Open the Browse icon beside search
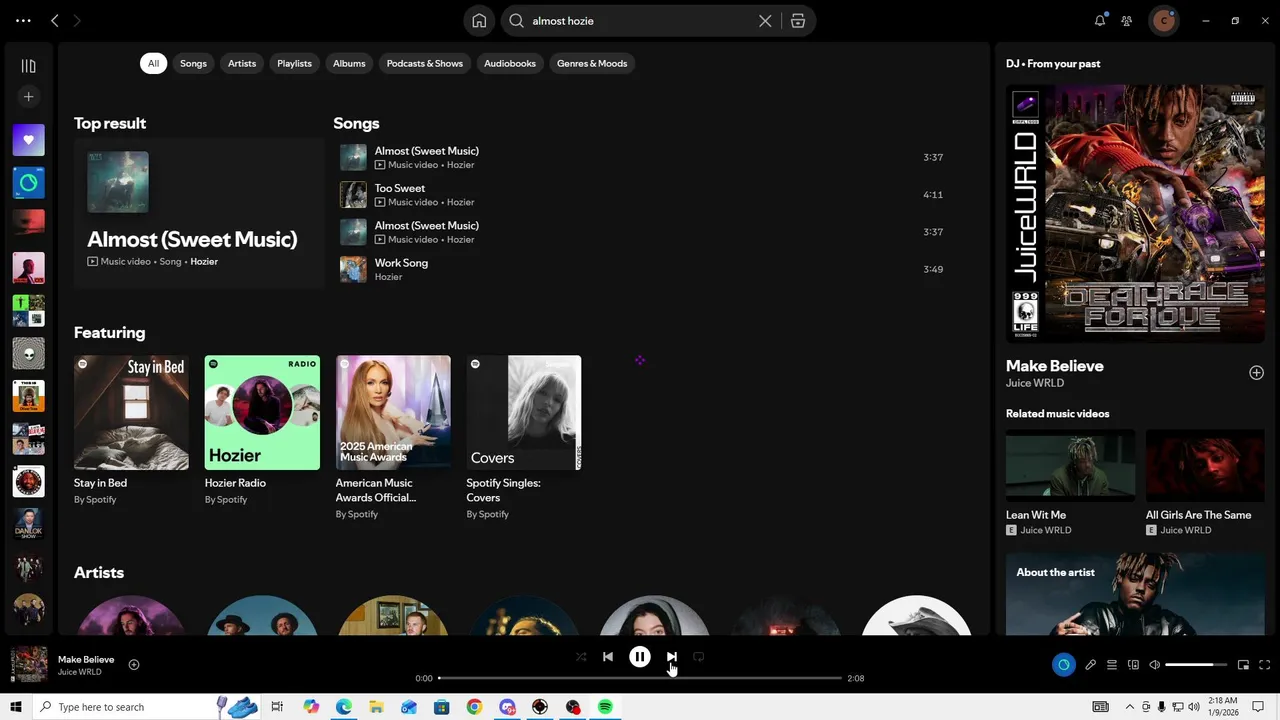This screenshot has height=720, width=1280. click(x=798, y=21)
